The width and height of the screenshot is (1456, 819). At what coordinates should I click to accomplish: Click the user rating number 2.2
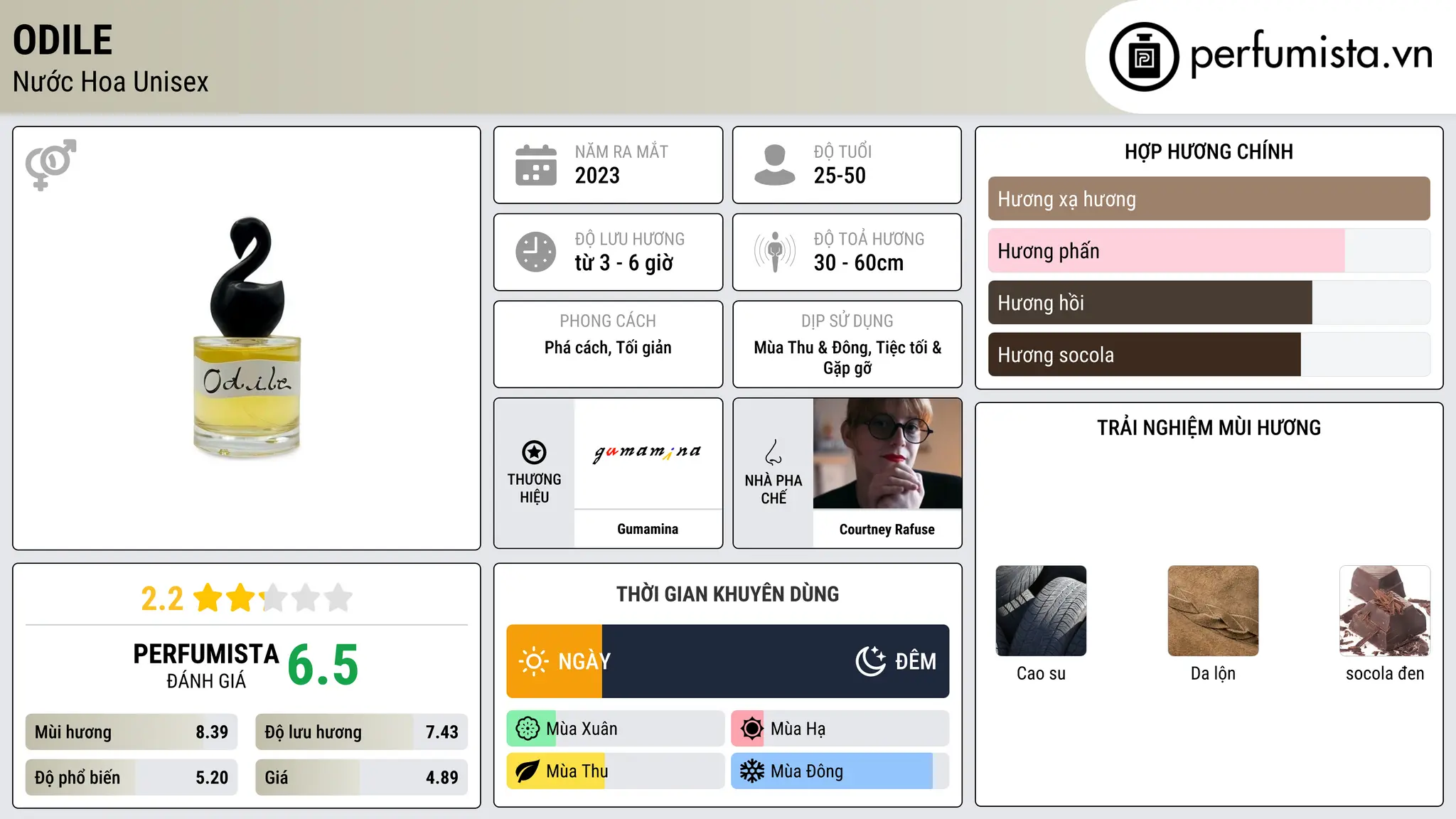(162, 599)
